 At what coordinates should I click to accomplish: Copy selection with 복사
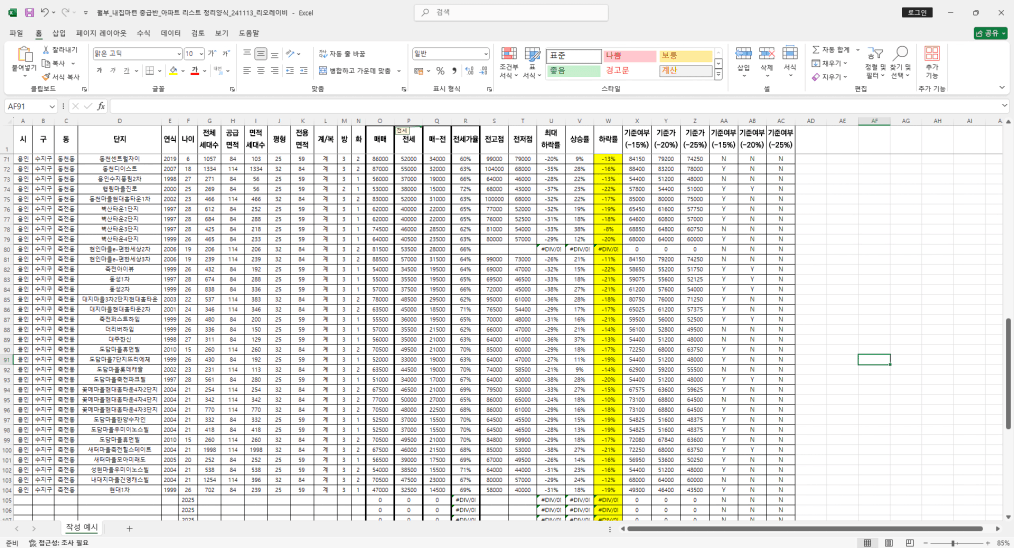tap(54, 63)
